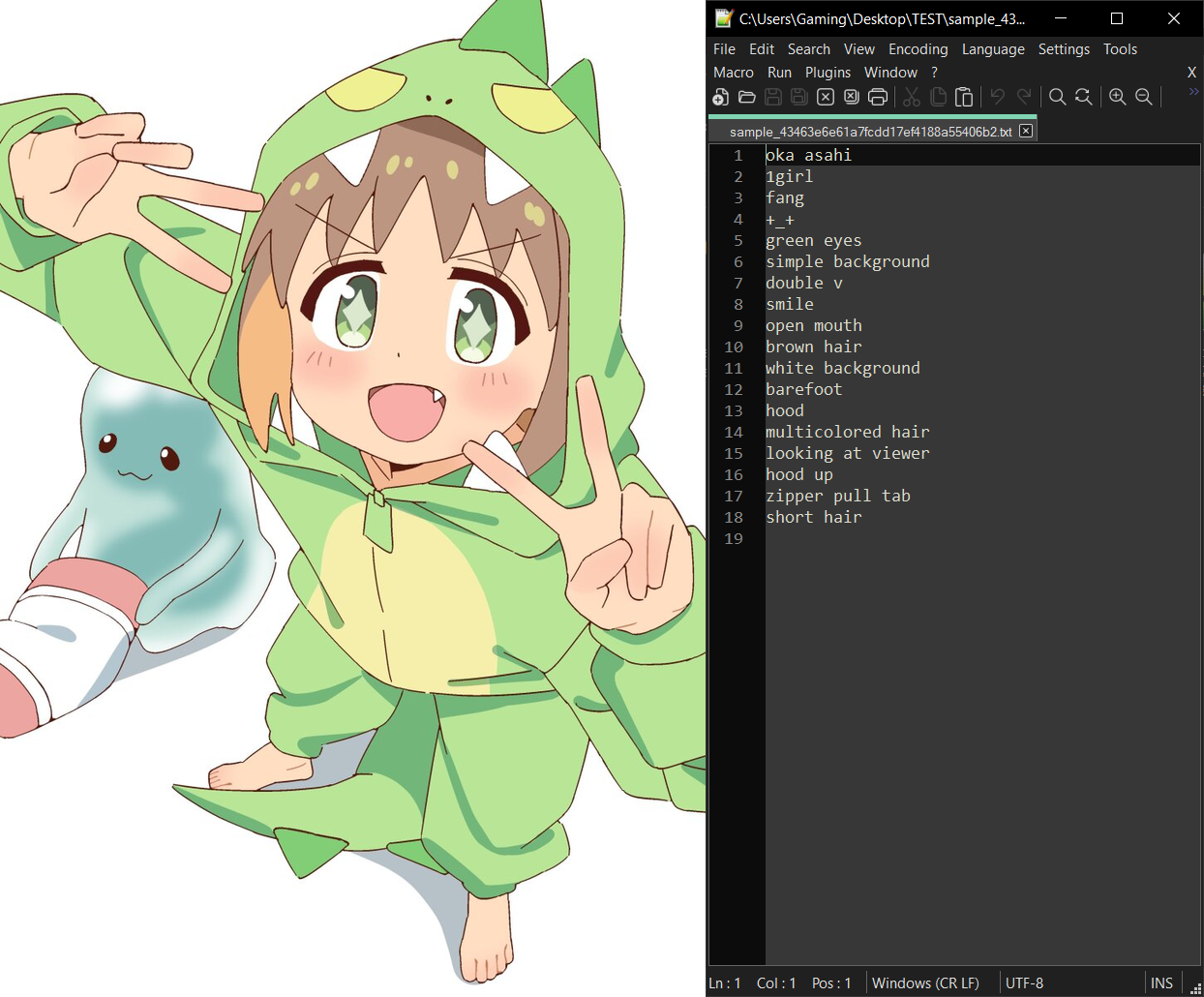Click the X at the menu bar's right end
This screenshot has width=1204, height=997.
click(x=1191, y=73)
